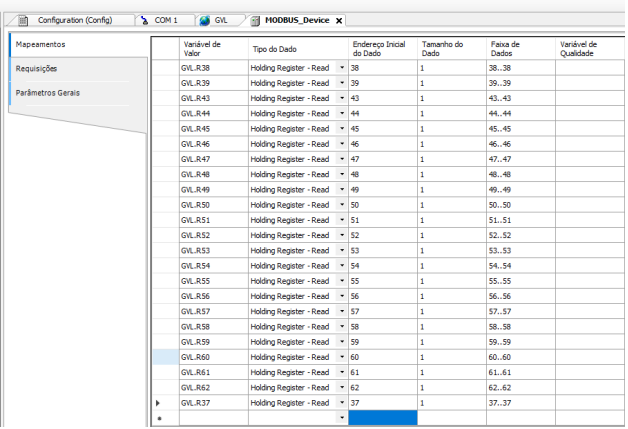Click the Faixa de Dados column header

(x=520, y=49)
